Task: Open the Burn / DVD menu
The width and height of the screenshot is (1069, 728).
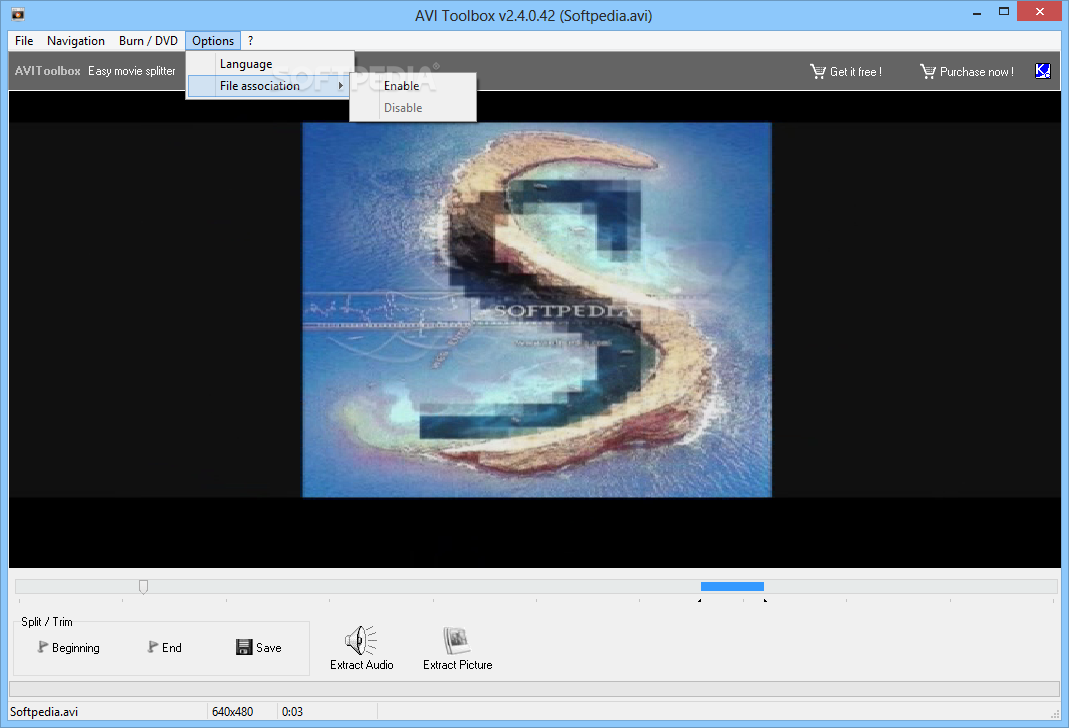Action: click(x=148, y=41)
